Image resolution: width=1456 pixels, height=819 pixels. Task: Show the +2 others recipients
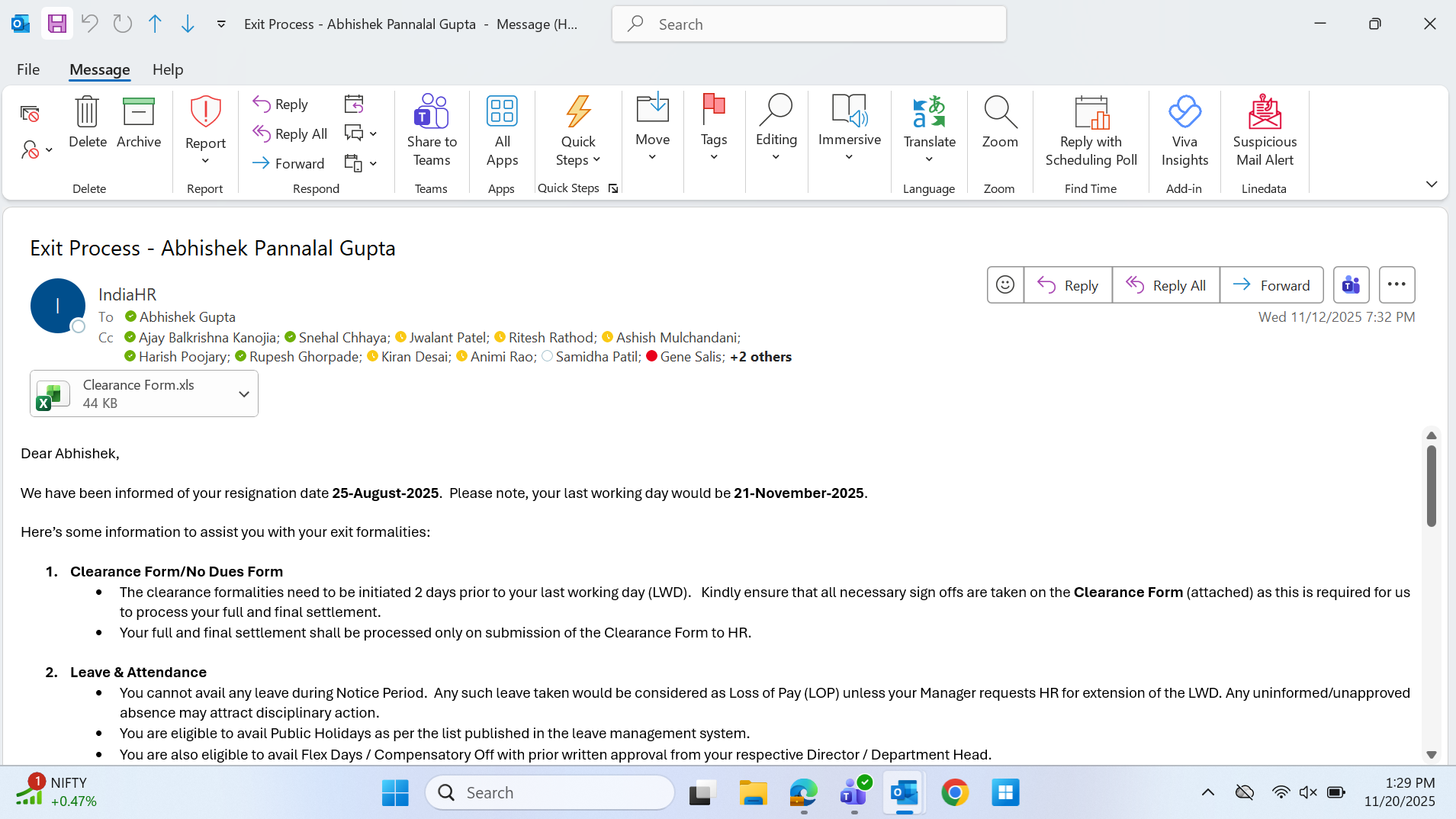point(760,357)
